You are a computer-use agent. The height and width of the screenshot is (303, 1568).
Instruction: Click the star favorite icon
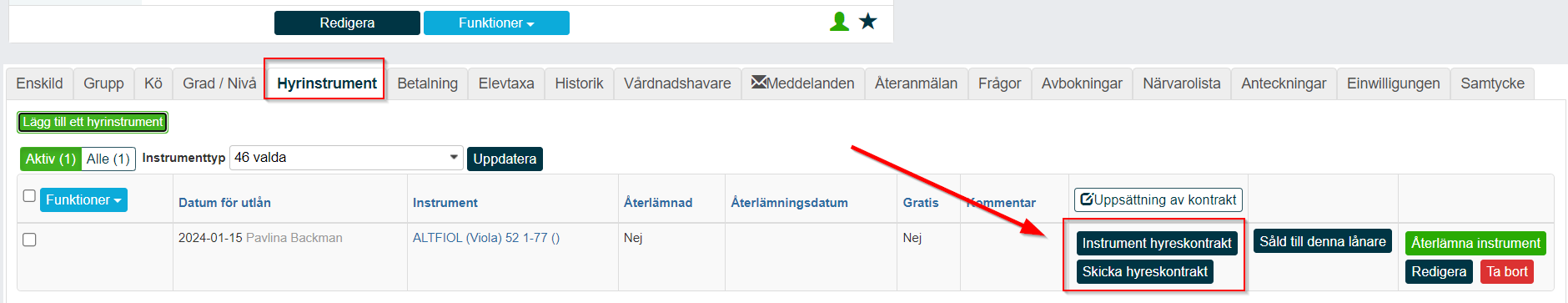pyautogui.click(x=868, y=22)
